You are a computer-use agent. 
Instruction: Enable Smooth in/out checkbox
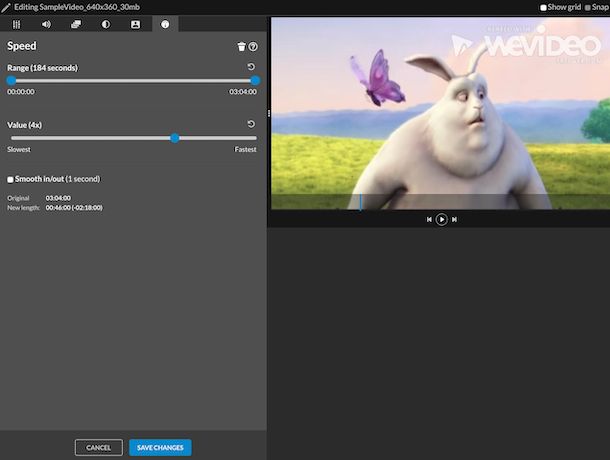coord(11,179)
